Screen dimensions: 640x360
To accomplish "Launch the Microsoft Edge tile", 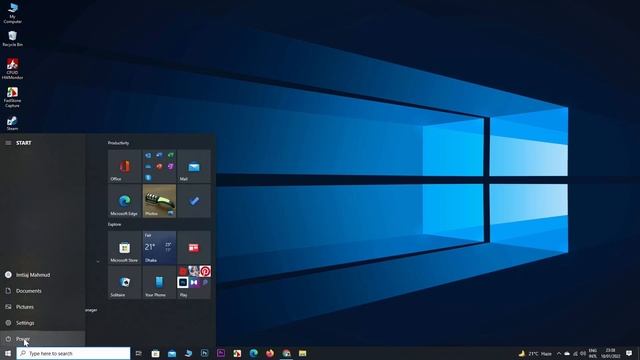I will 124,201.
